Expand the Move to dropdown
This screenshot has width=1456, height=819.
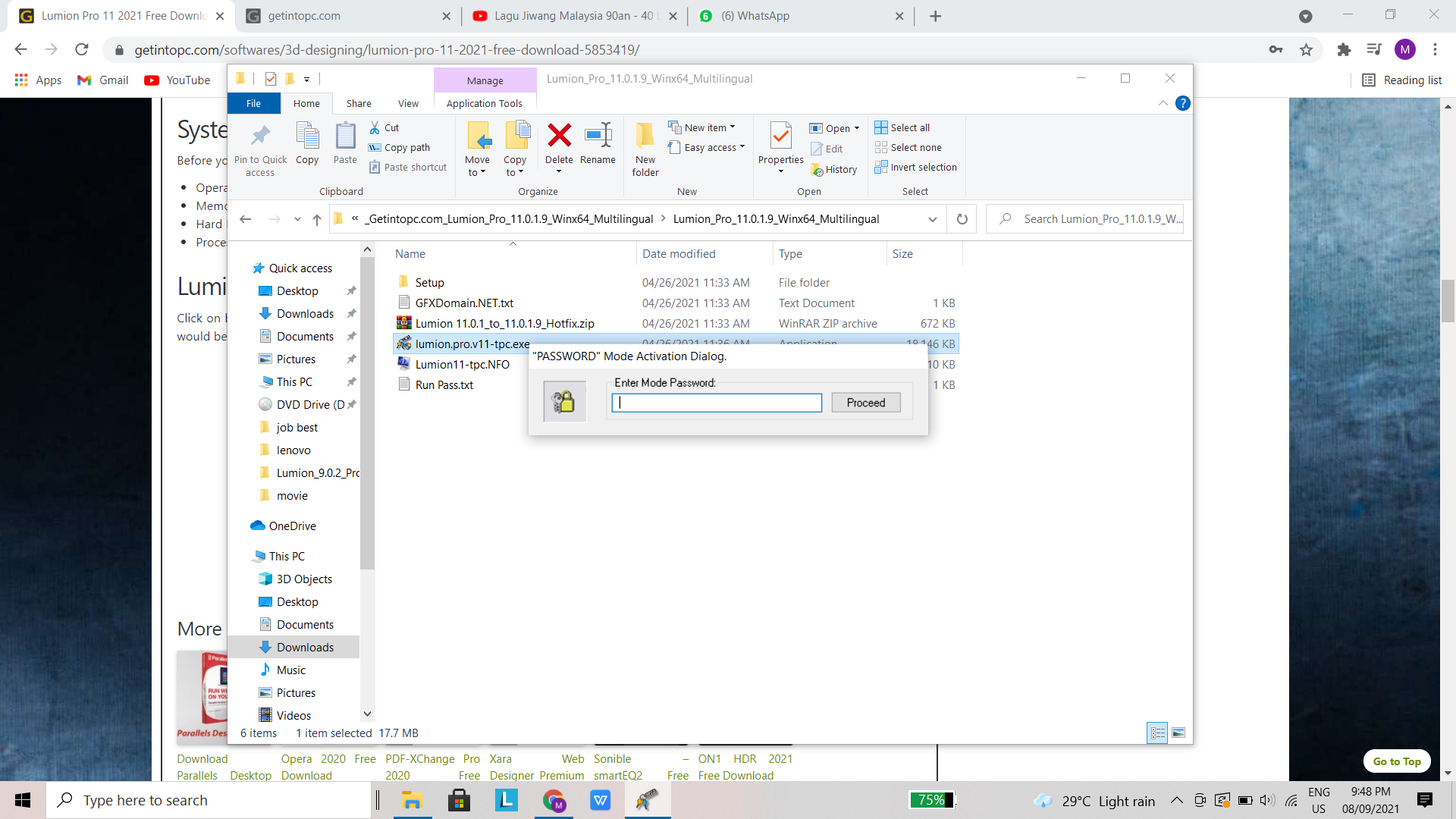pyautogui.click(x=477, y=166)
